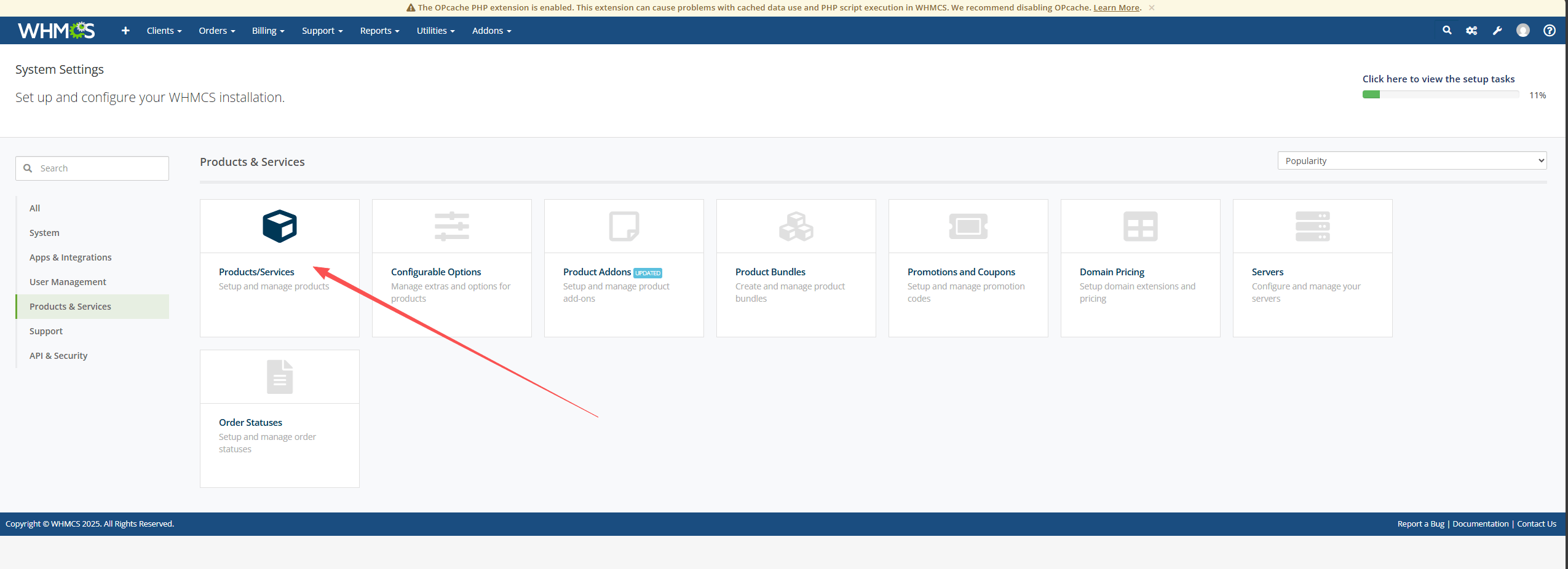1568x569 pixels.
Task: Open Configurable Options sliders icon
Action: [451, 226]
